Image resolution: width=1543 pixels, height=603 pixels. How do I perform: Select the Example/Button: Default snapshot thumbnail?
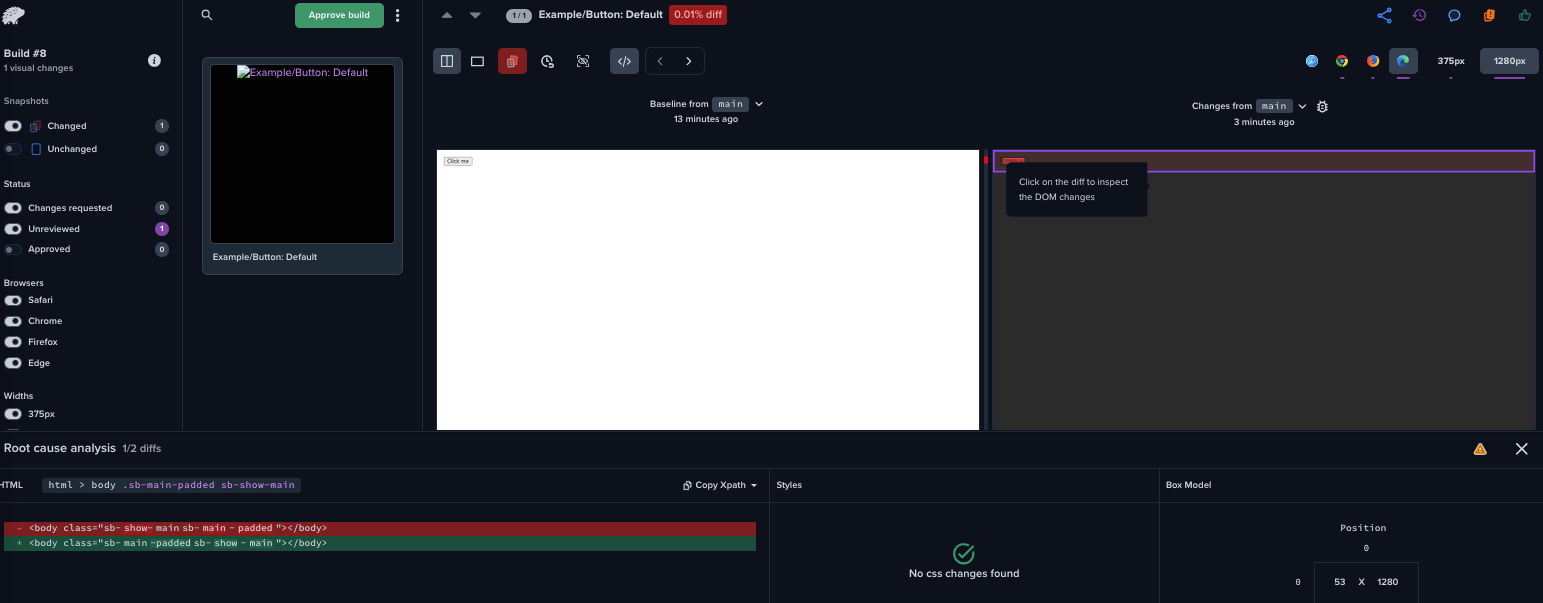click(302, 153)
